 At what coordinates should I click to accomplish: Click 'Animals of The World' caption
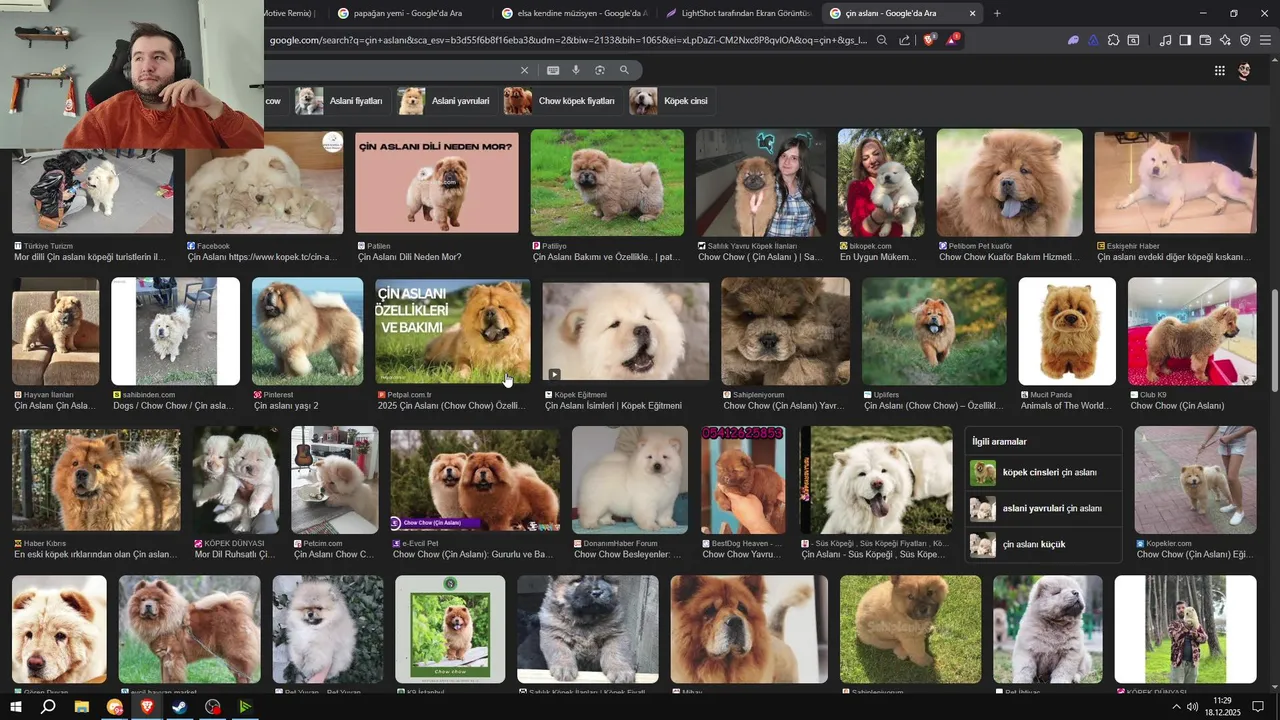point(1066,406)
